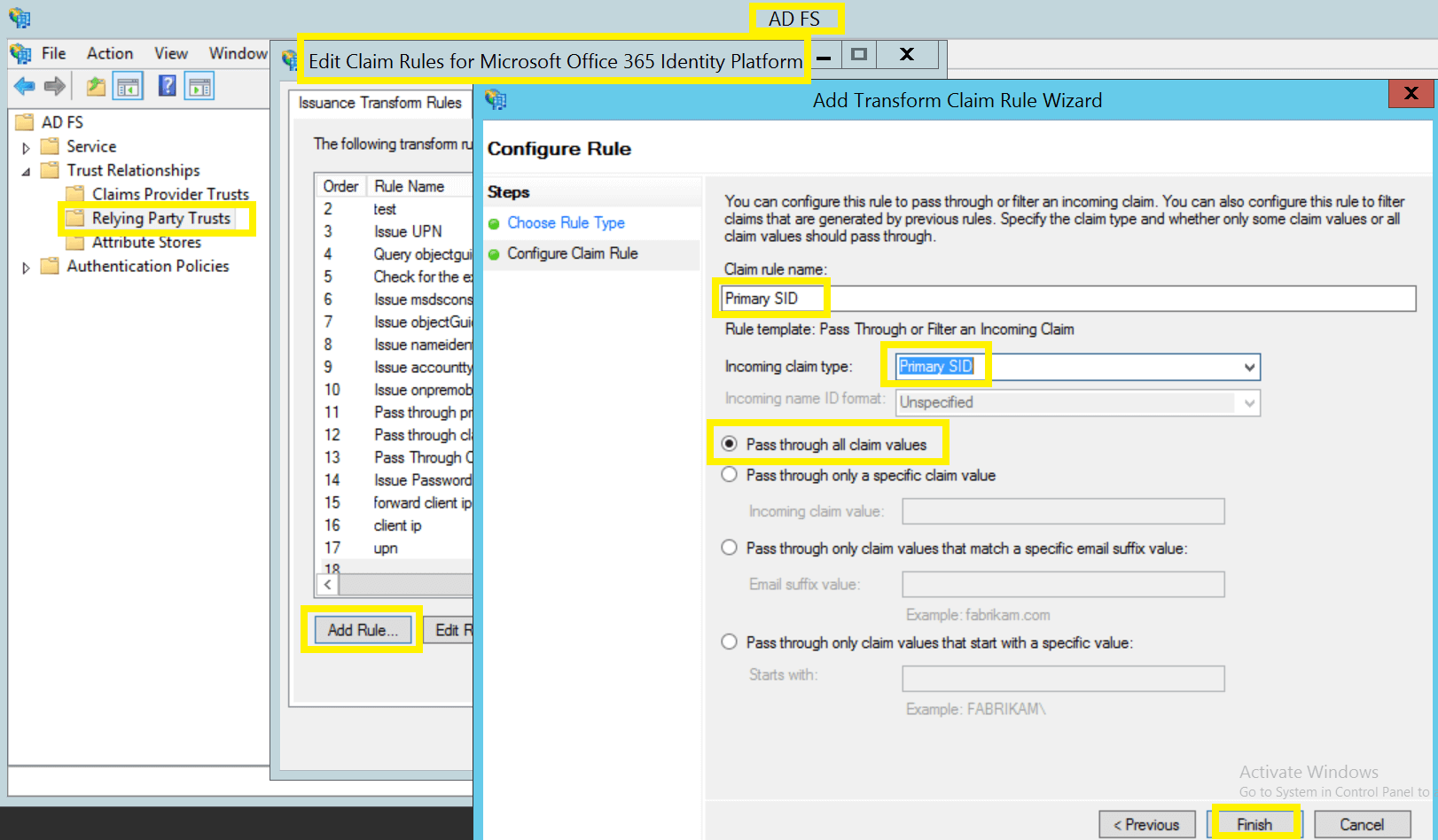Select the 'Issue UPN' rule row

395,231
